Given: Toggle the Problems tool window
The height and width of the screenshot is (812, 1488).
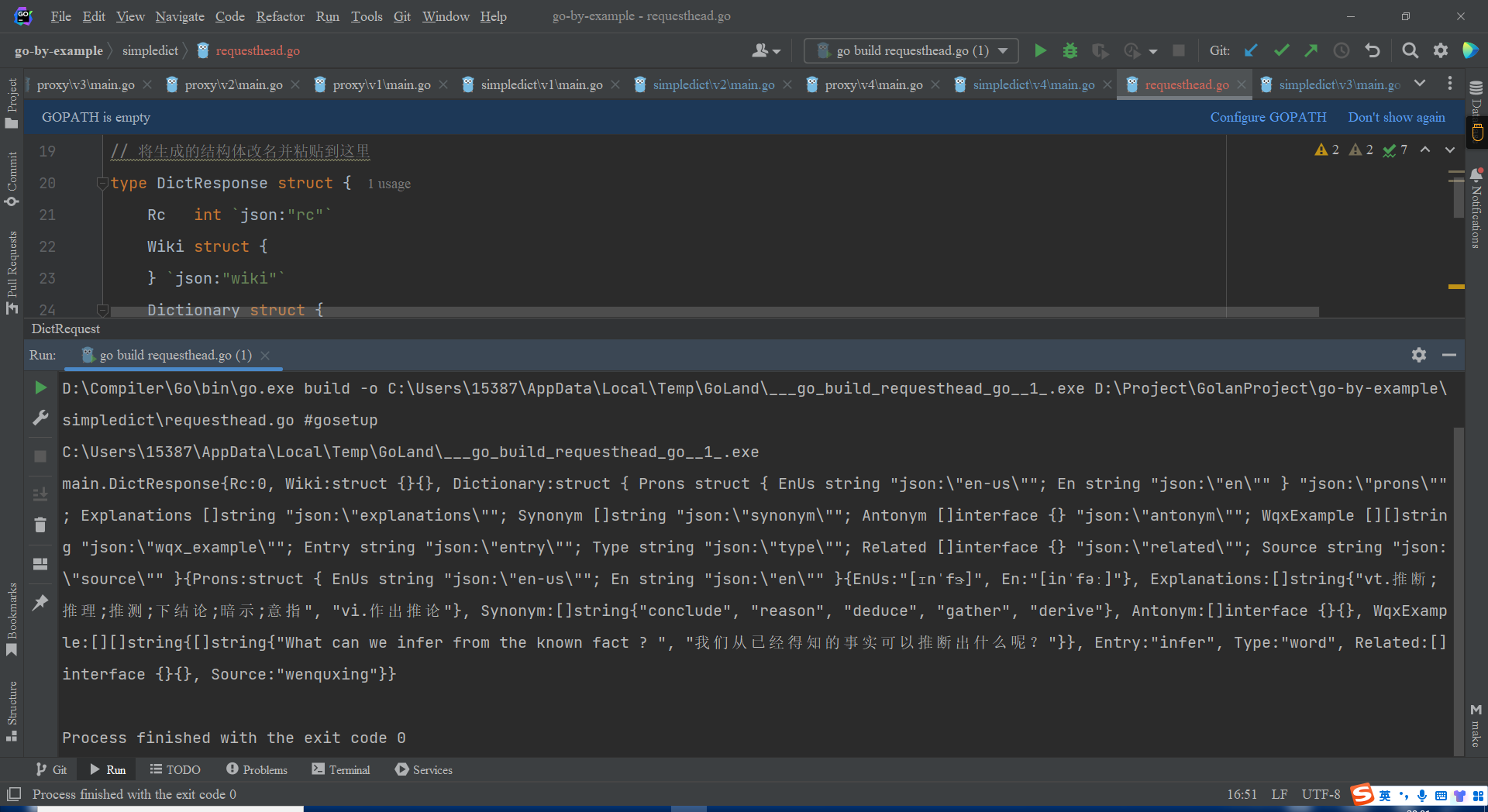Looking at the screenshot, I should coord(257,769).
